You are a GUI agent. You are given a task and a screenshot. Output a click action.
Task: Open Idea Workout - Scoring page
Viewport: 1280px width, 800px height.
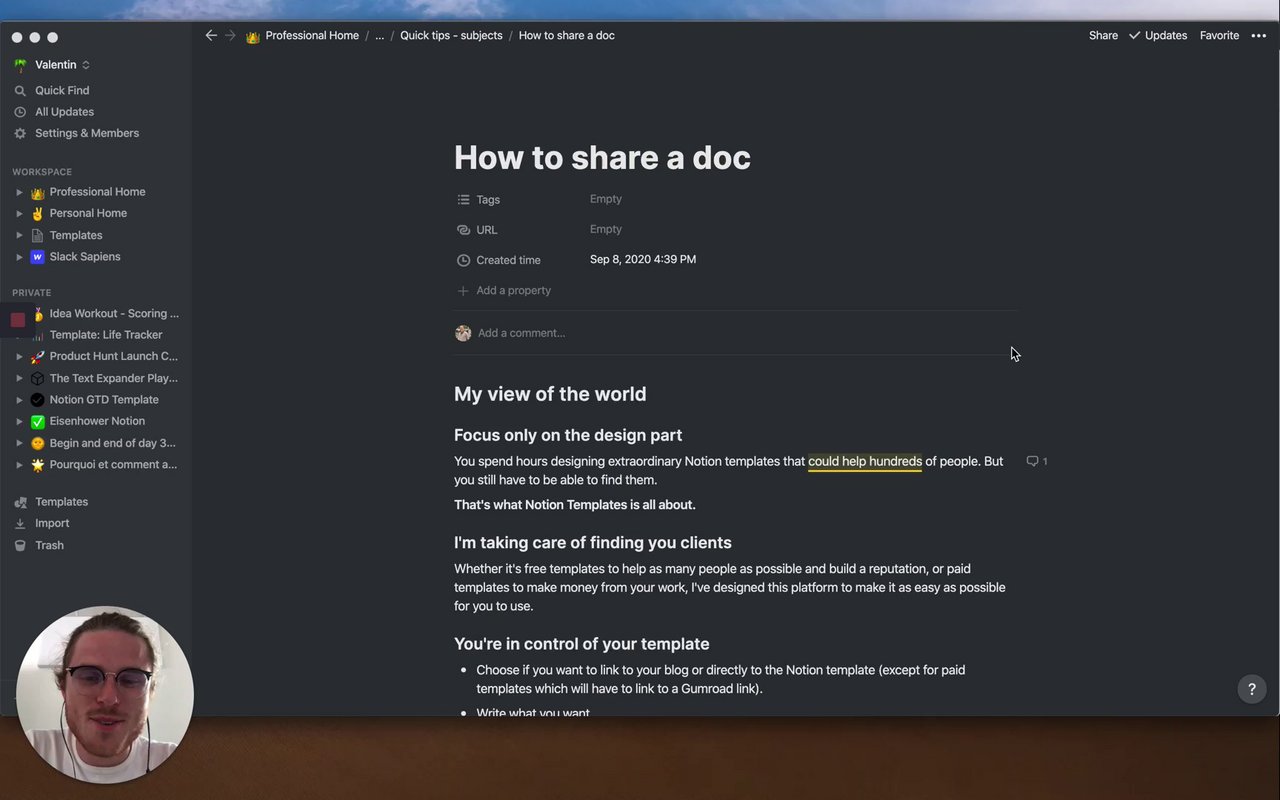[114, 313]
